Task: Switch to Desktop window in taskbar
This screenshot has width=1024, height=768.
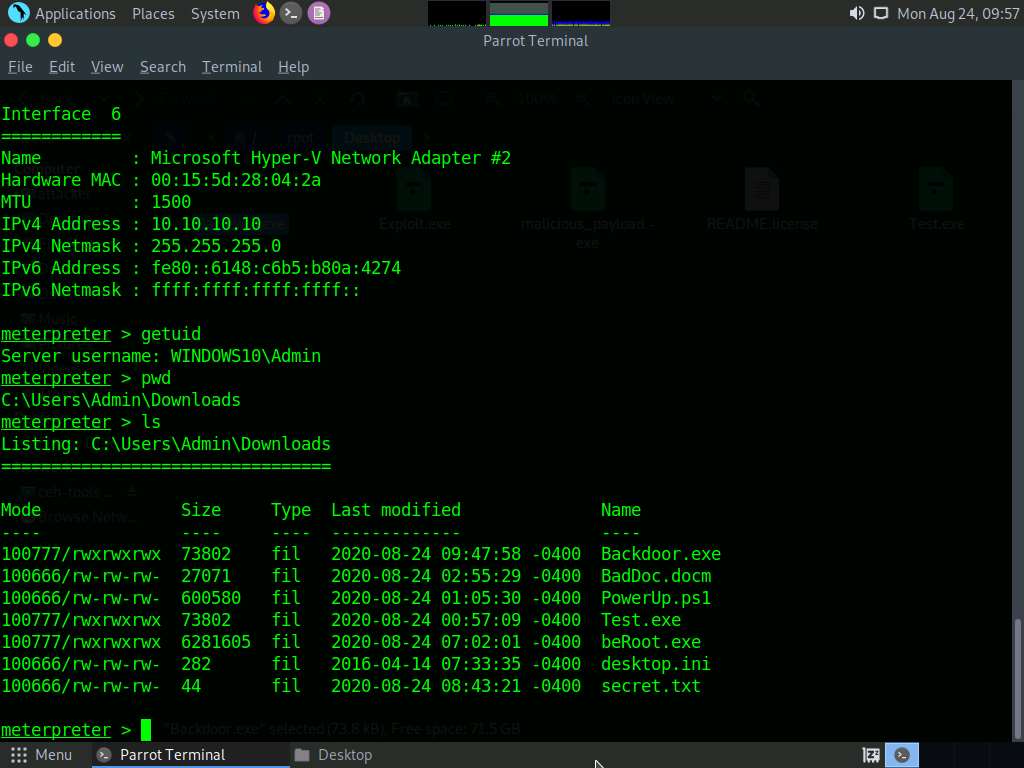Action: [x=333, y=755]
